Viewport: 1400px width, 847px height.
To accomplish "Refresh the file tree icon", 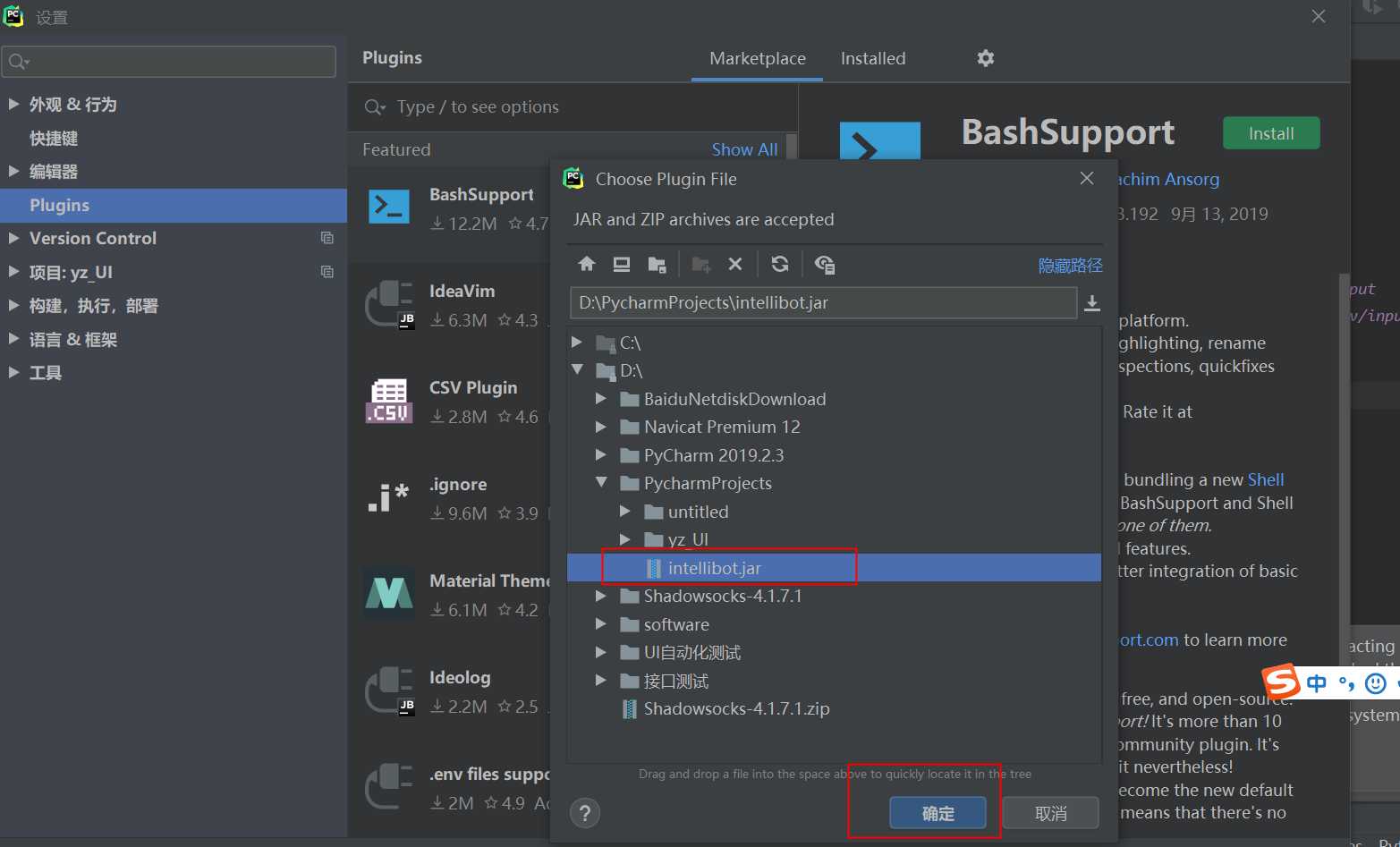I will 780,264.
